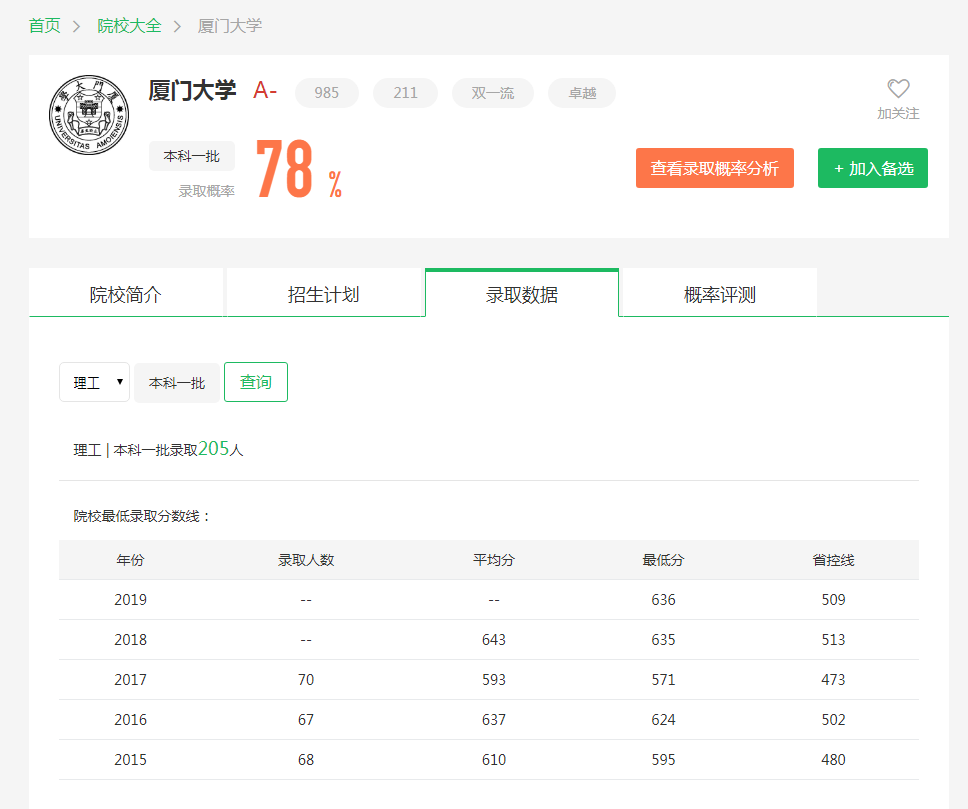The height and width of the screenshot is (809, 968).
Task: Click 637 average score for 2016
Action: [494, 720]
